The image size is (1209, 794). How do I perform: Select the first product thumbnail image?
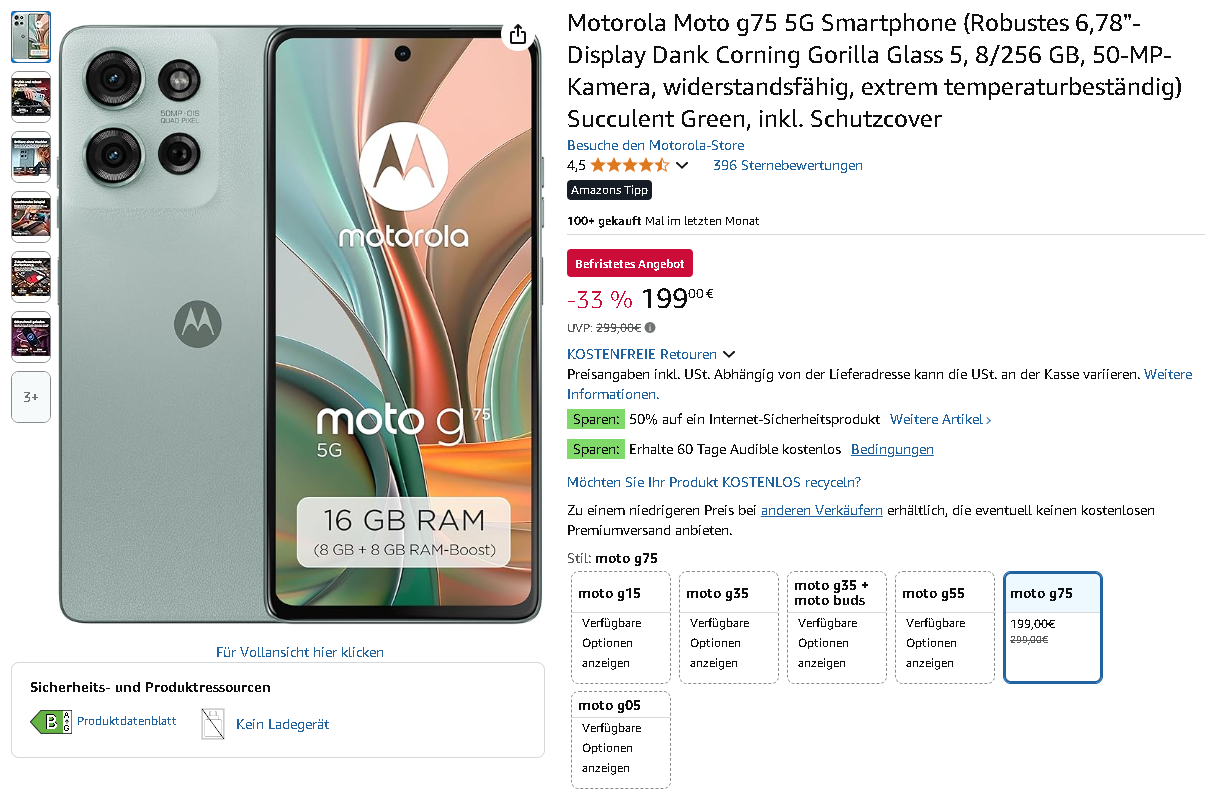coord(31,37)
